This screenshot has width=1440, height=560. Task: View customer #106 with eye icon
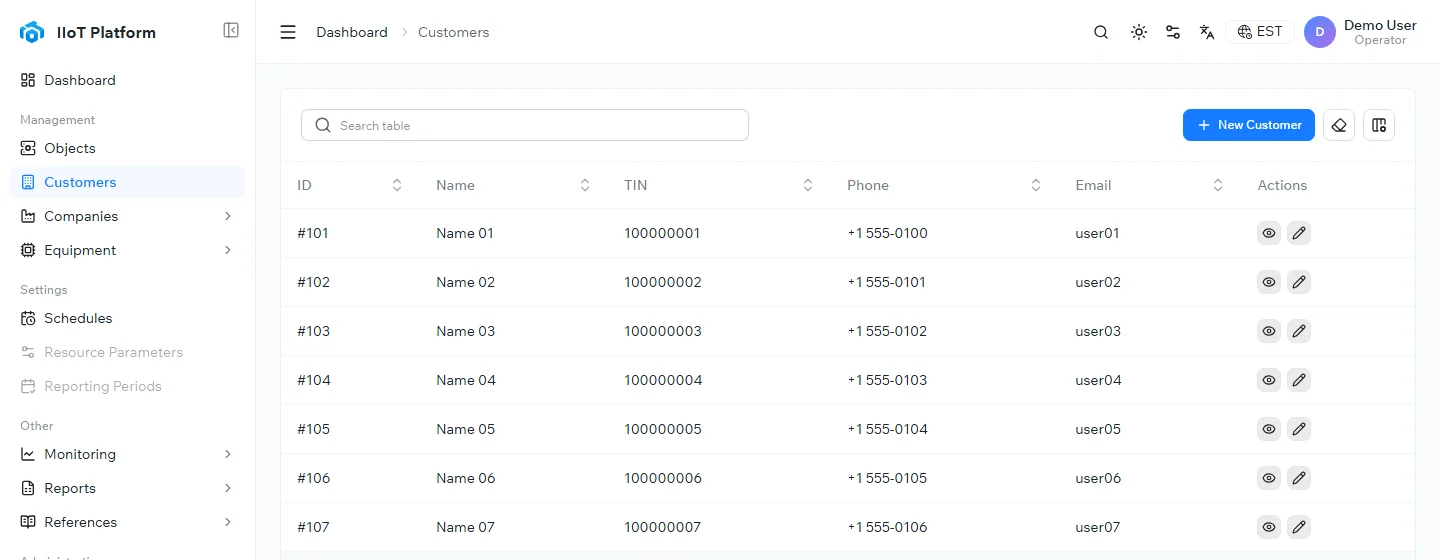click(x=1269, y=478)
